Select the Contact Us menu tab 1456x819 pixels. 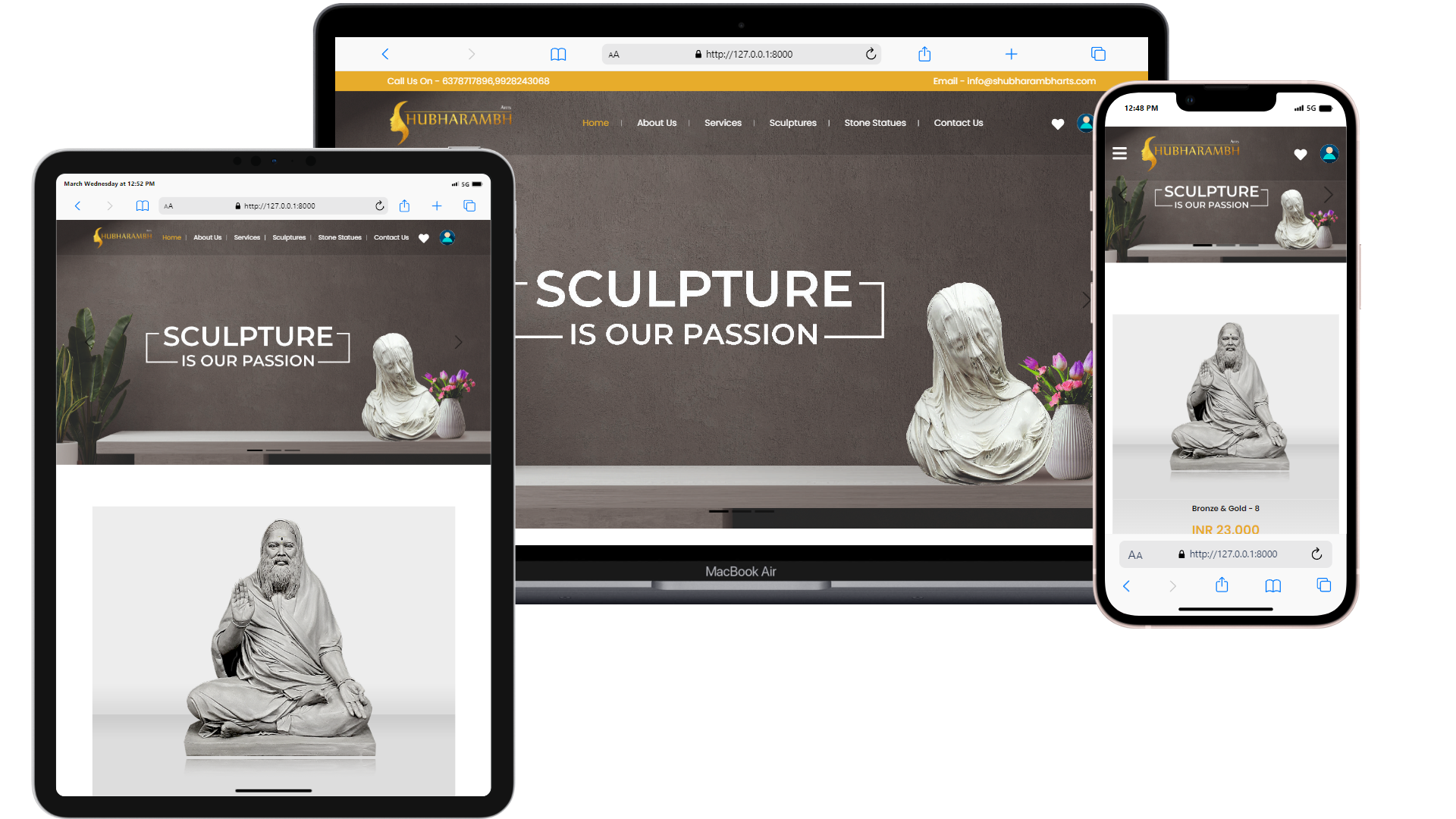coord(958,122)
